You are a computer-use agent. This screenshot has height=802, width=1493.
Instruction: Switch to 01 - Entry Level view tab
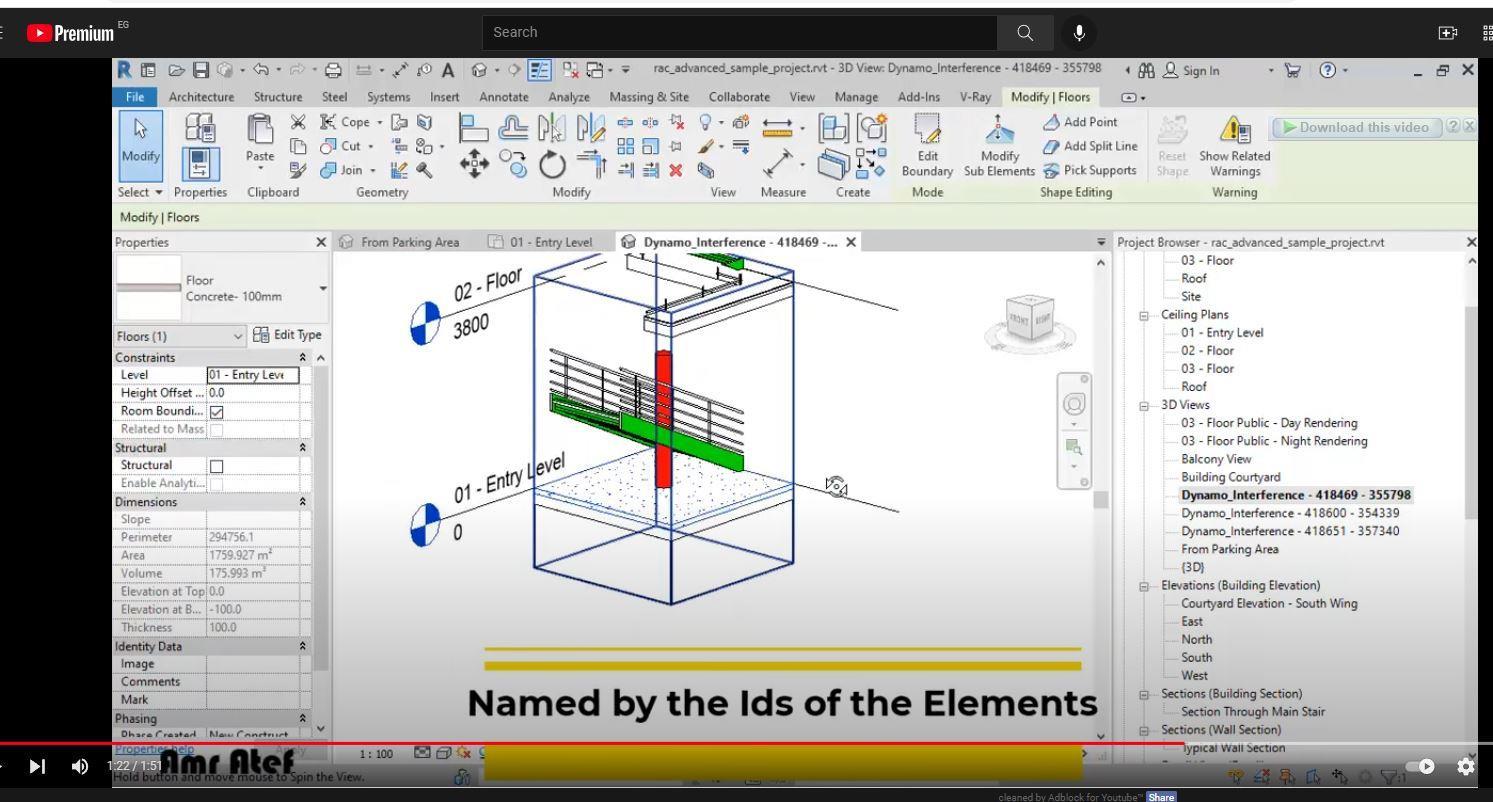[540, 242]
